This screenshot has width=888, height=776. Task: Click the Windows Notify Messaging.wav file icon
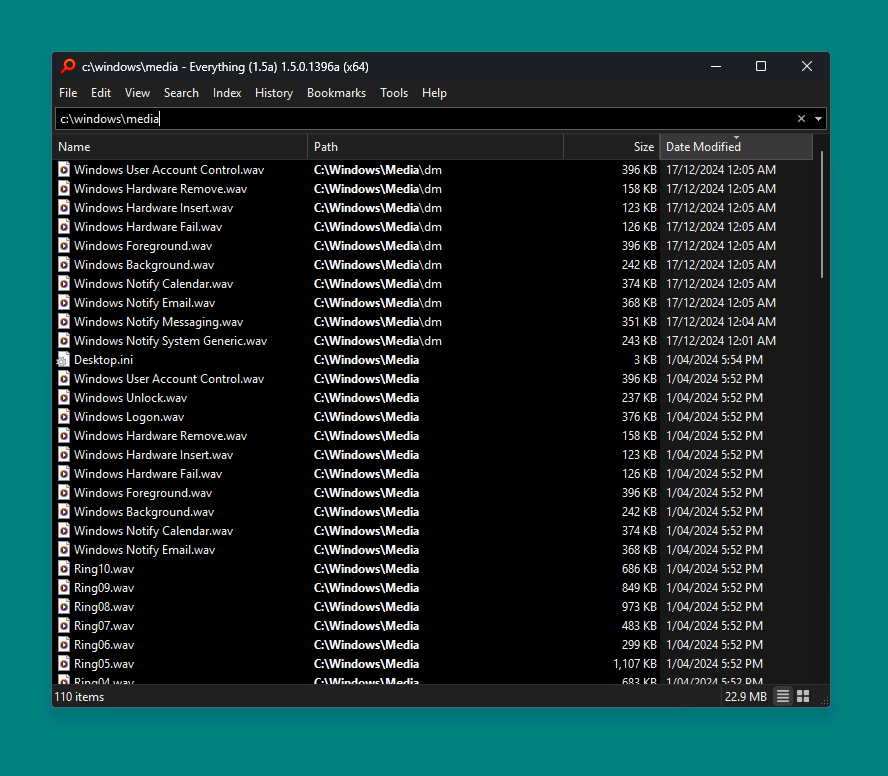coord(64,322)
